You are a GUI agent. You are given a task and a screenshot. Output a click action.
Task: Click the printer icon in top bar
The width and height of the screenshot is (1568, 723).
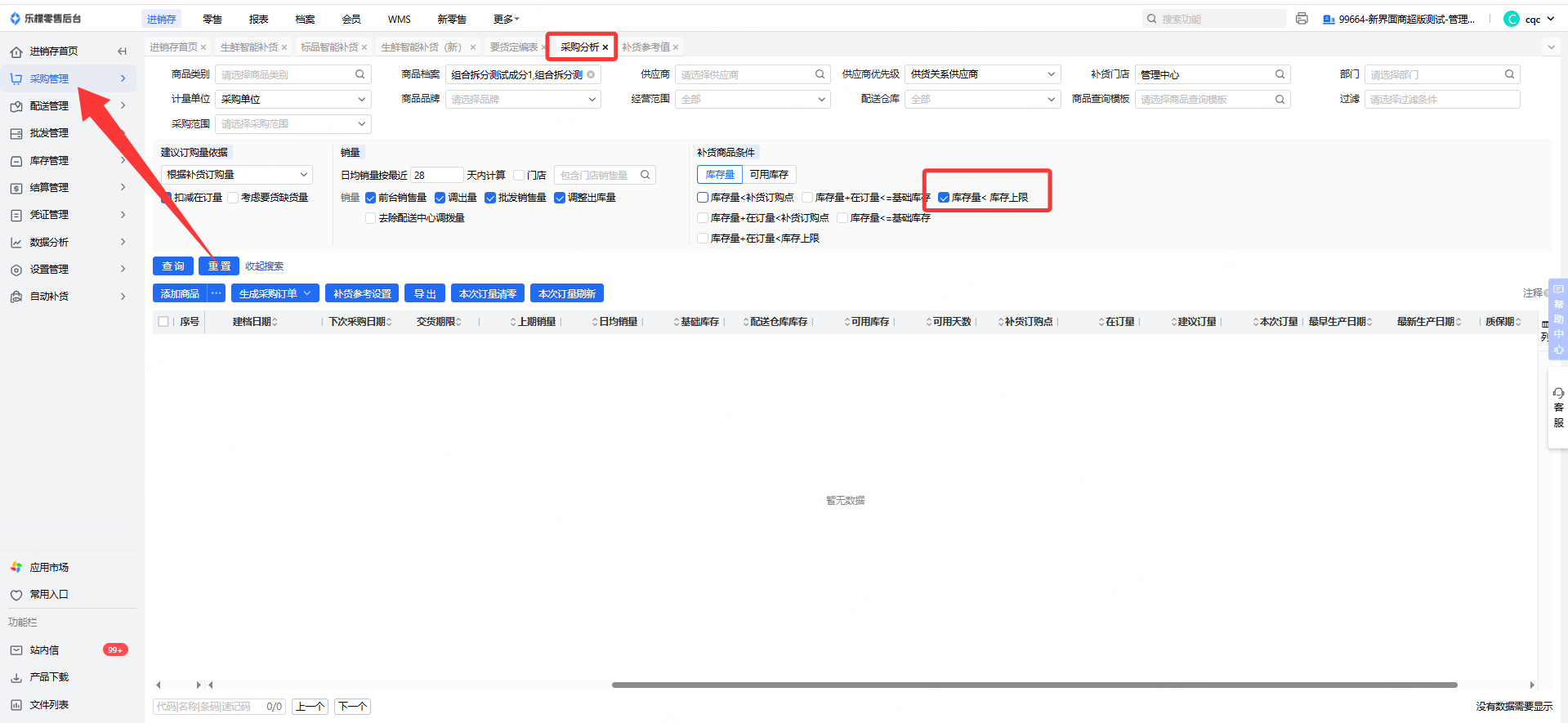pyautogui.click(x=1302, y=19)
